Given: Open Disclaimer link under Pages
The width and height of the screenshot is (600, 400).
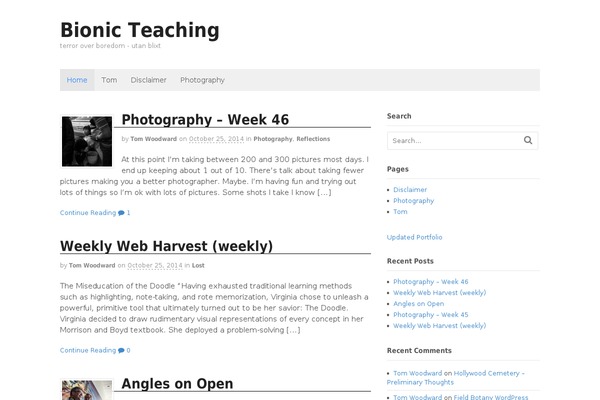Looking at the screenshot, I should pos(410,189).
